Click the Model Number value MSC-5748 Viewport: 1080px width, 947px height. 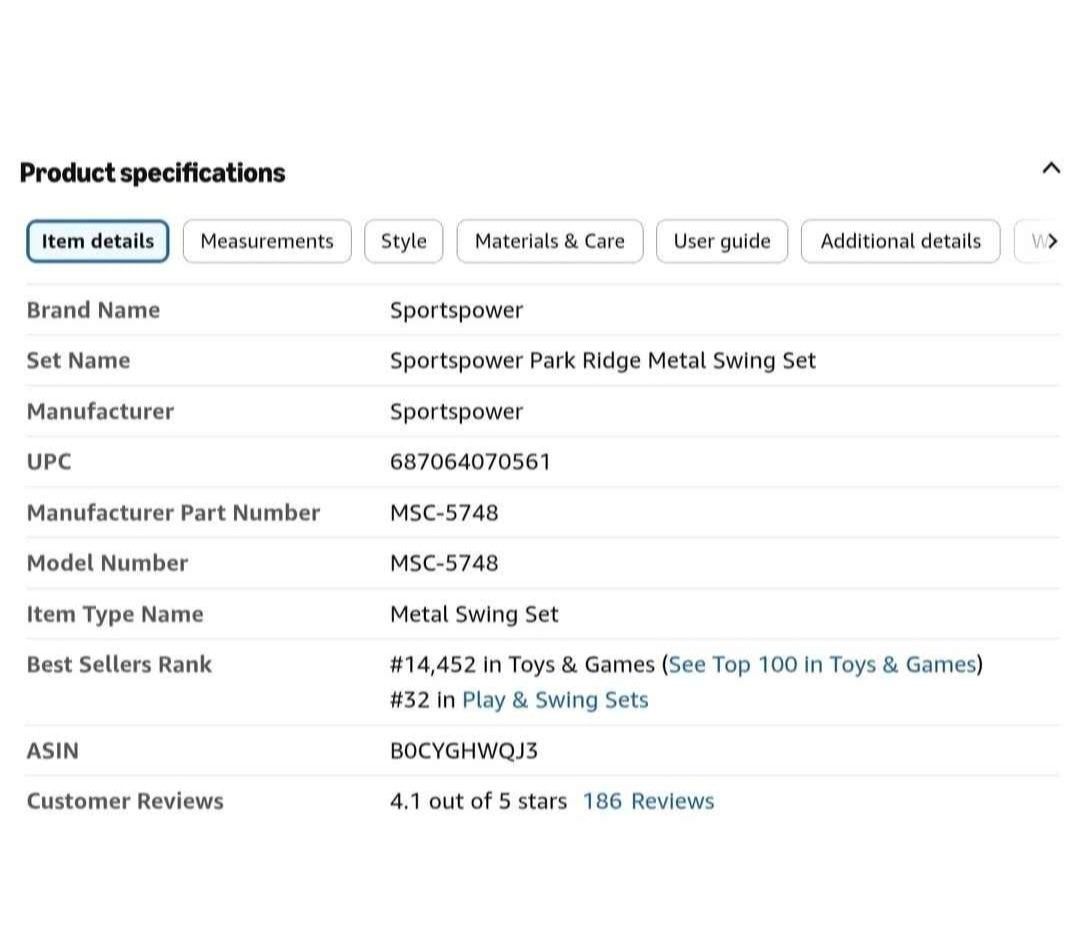[x=444, y=563]
